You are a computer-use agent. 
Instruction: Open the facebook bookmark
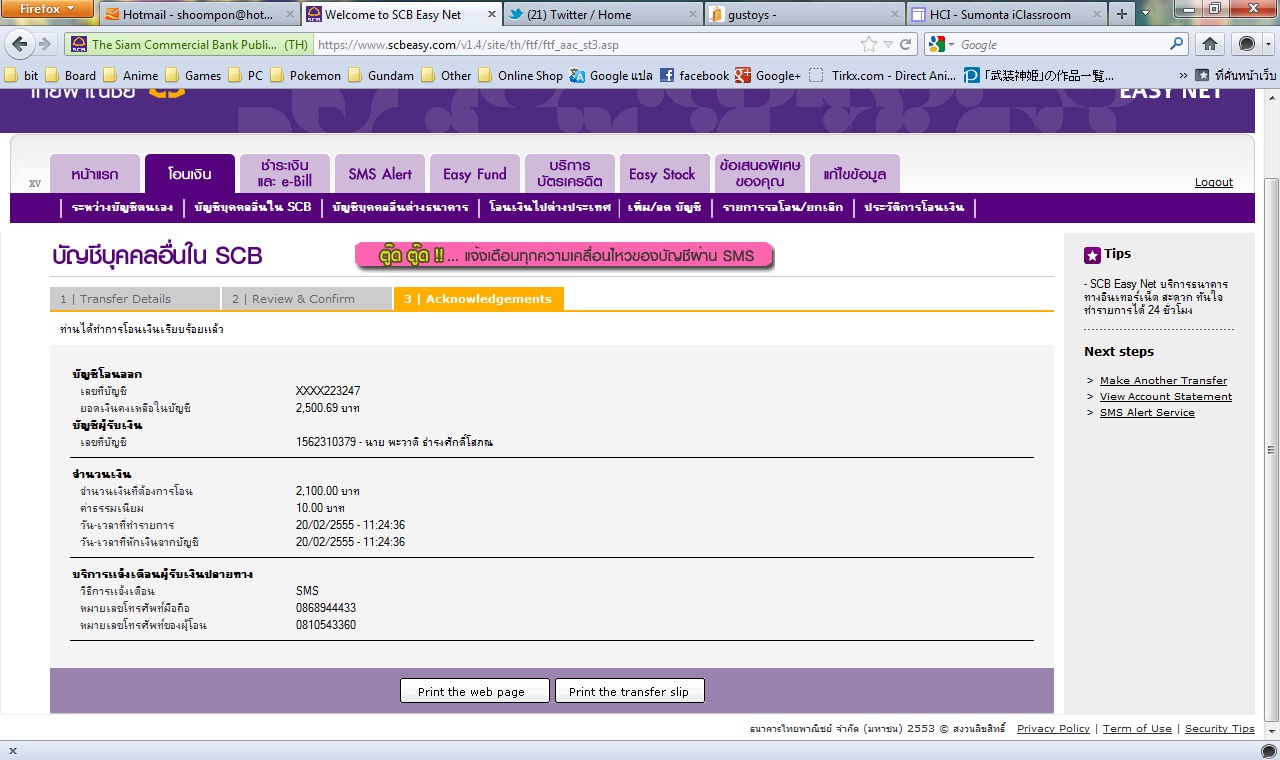(695, 75)
